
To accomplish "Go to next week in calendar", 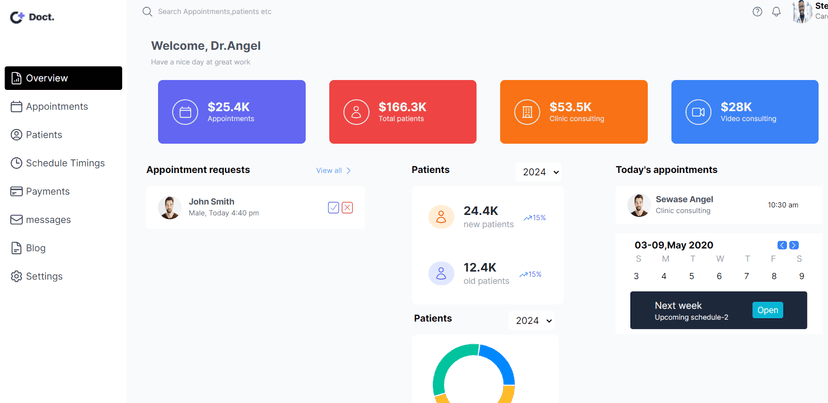I will [794, 245].
